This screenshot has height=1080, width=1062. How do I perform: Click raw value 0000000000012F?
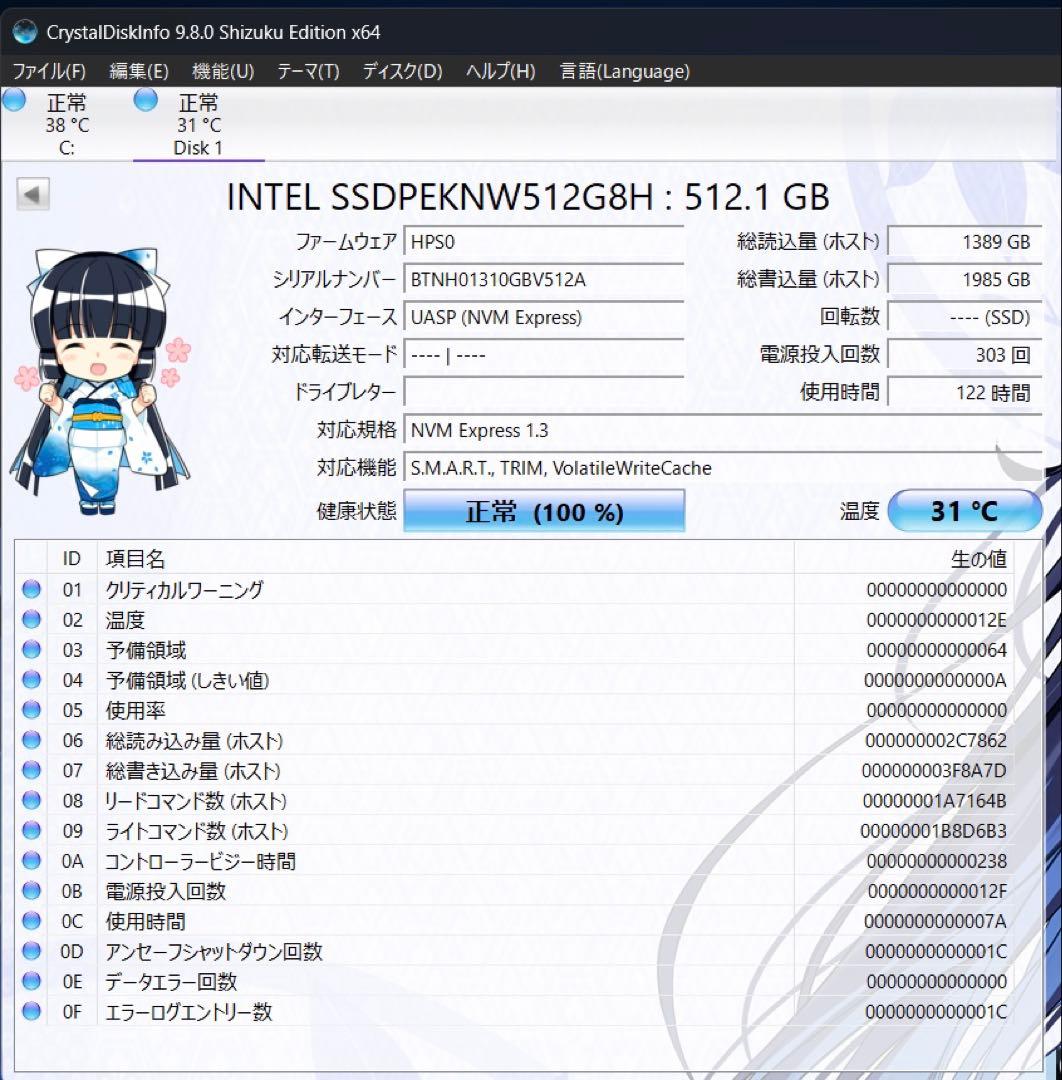(x=937, y=891)
